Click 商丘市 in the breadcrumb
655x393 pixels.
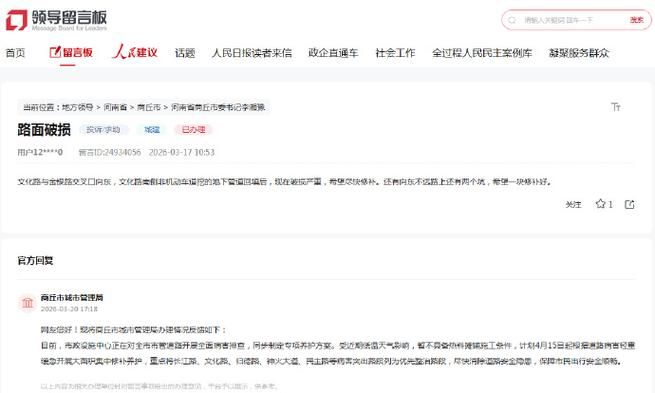point(149,107)
